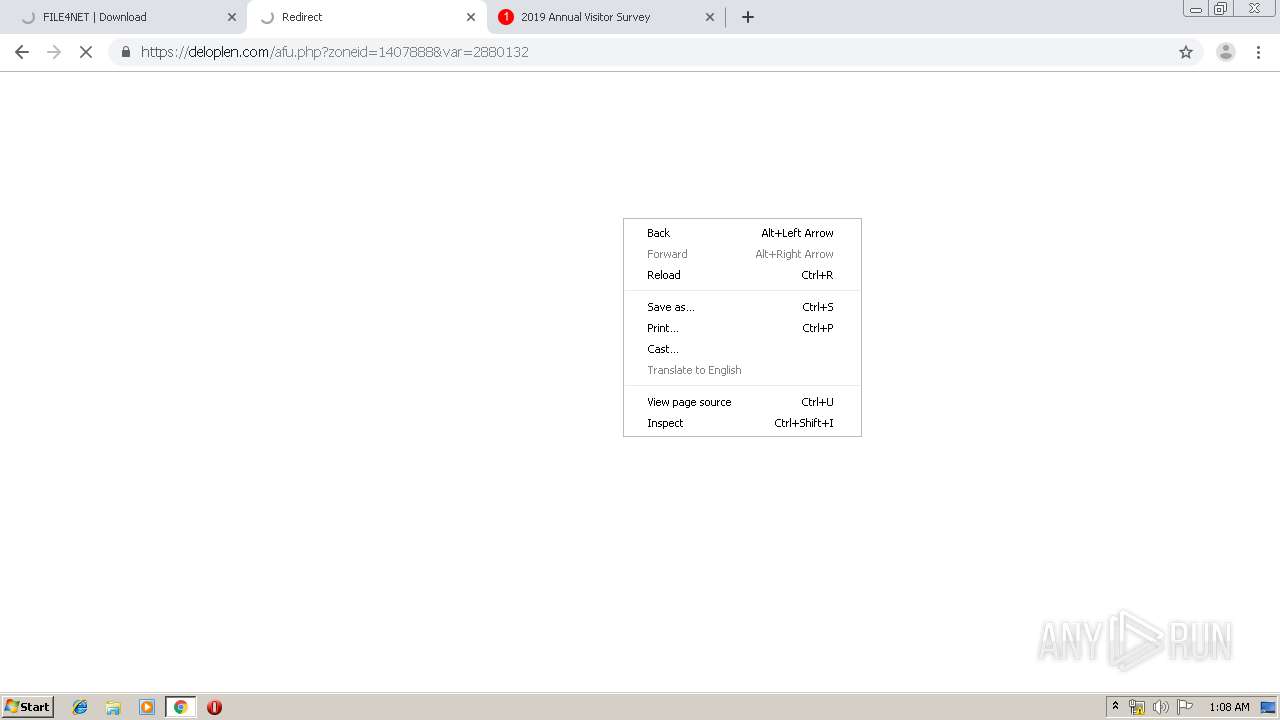Minimize the Chrome window

coord(1196,9)
